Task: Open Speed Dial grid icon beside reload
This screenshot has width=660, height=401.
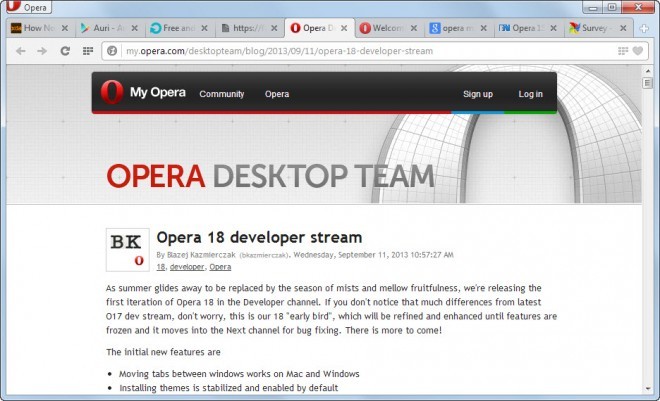Action: (x=88, y=51)
